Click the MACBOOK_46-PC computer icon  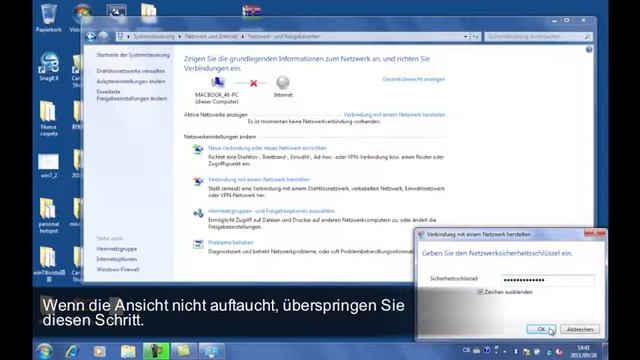pos(218,83)
